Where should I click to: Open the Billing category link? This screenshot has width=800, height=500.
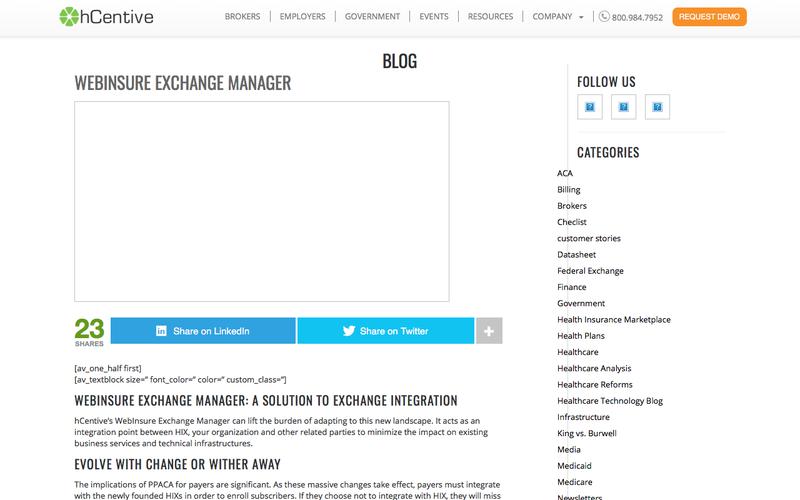(569, 190)
